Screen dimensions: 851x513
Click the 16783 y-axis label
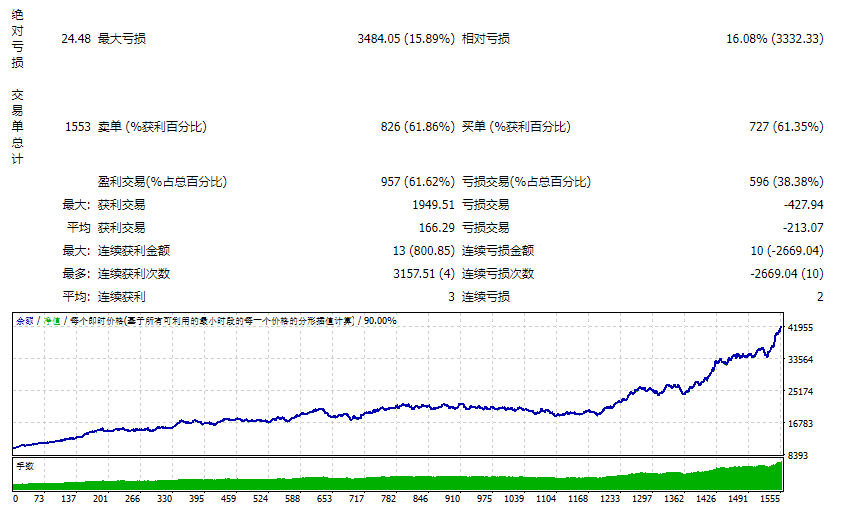tap(801, 423)
